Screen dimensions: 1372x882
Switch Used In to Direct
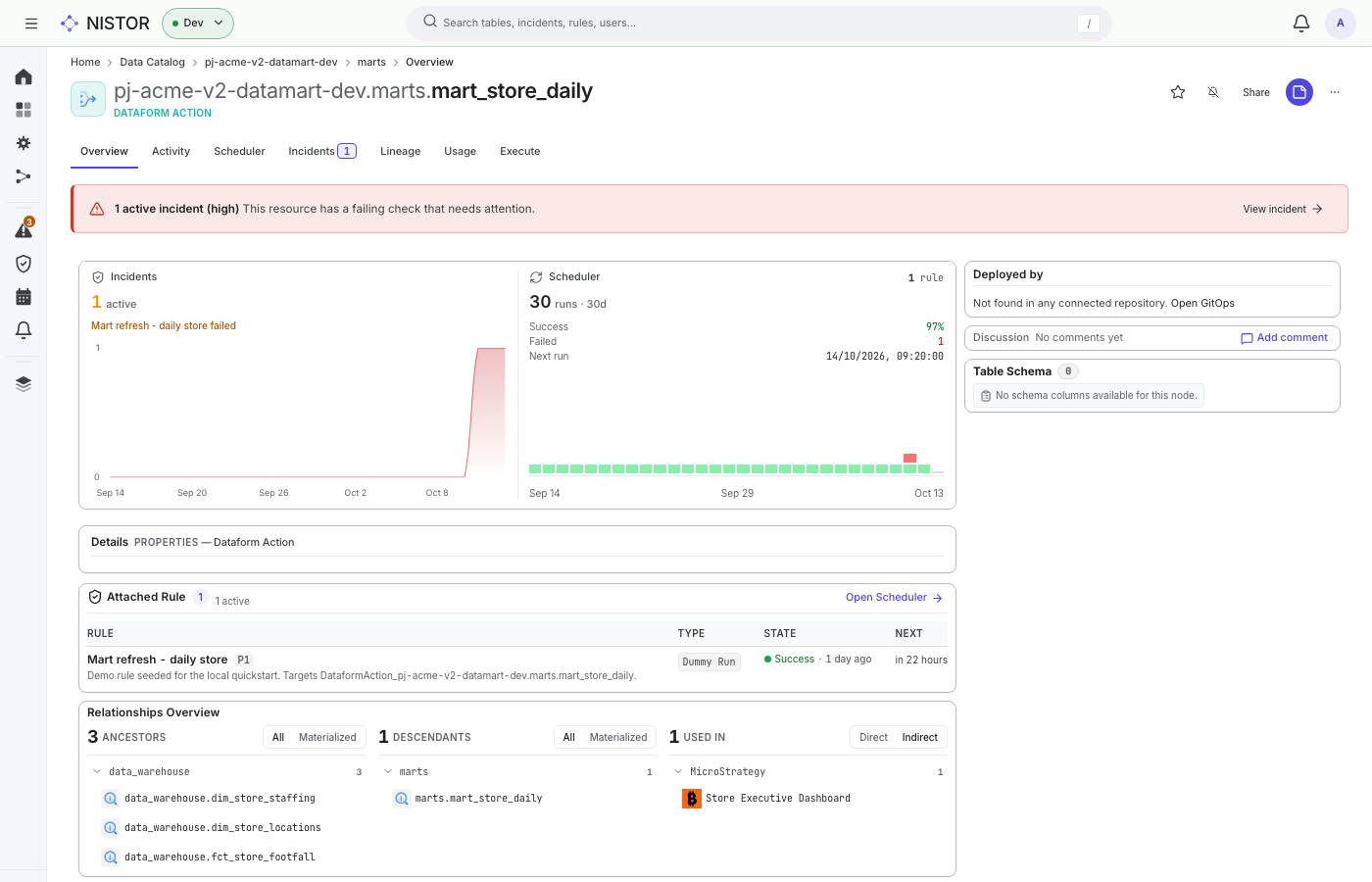point(873,737)
